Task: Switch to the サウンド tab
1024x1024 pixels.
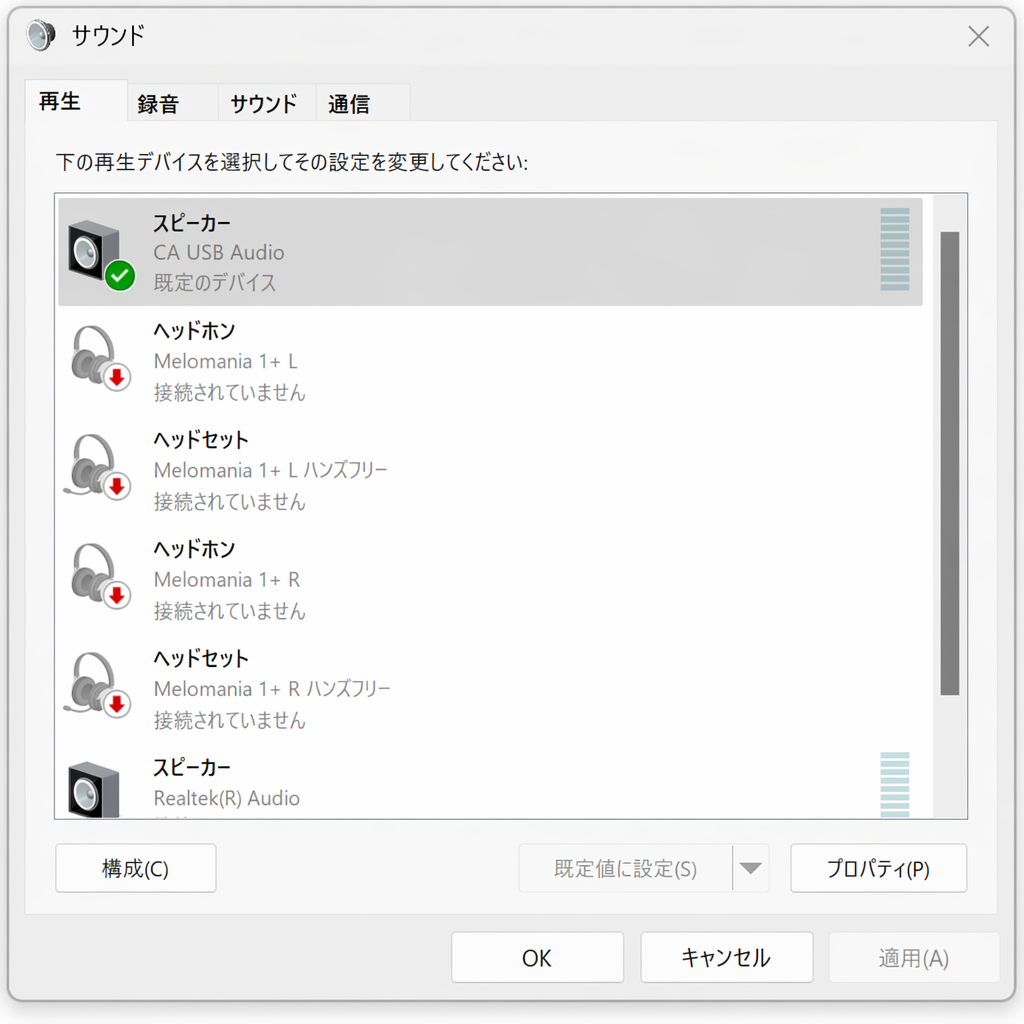Action: tap(266, 103)
